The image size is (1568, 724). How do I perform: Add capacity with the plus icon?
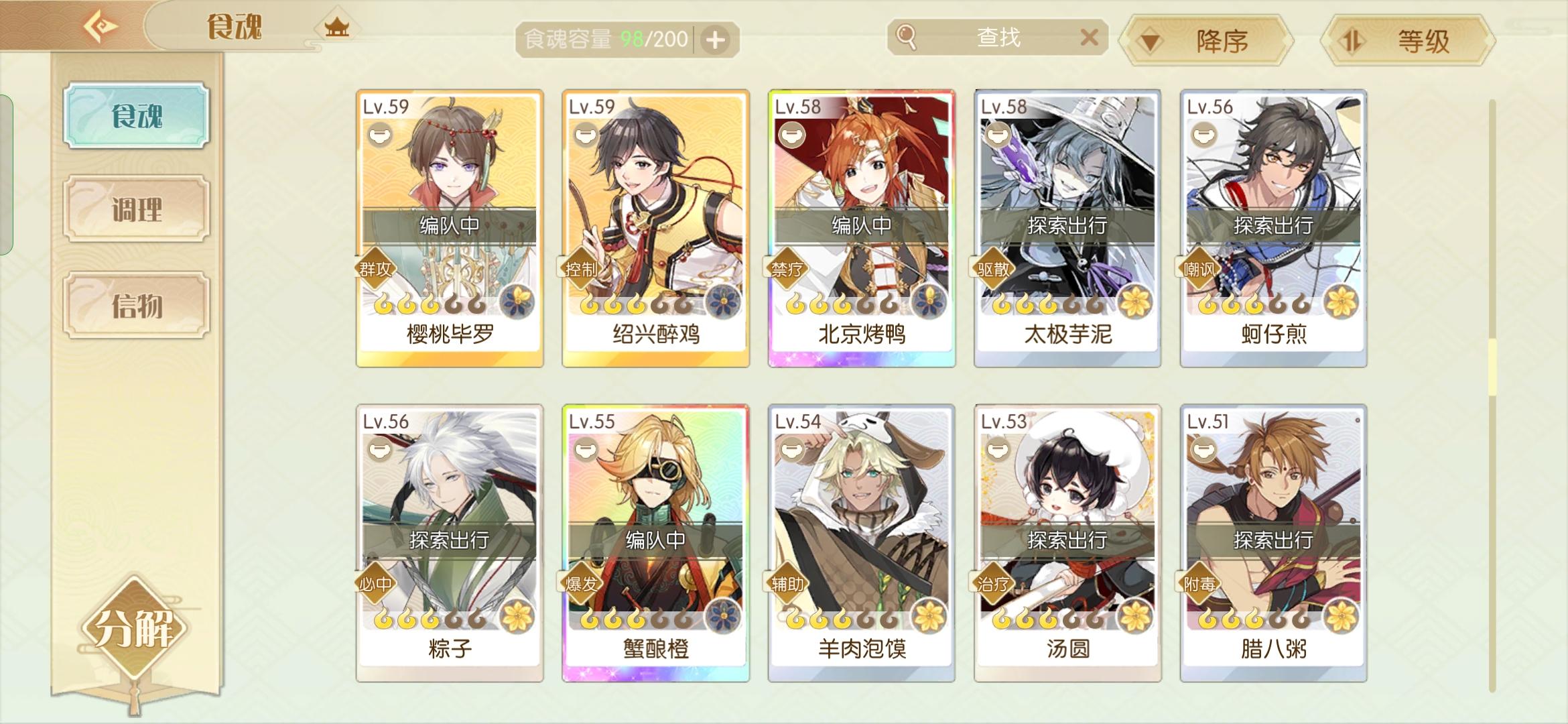click(x=716, y=40)
